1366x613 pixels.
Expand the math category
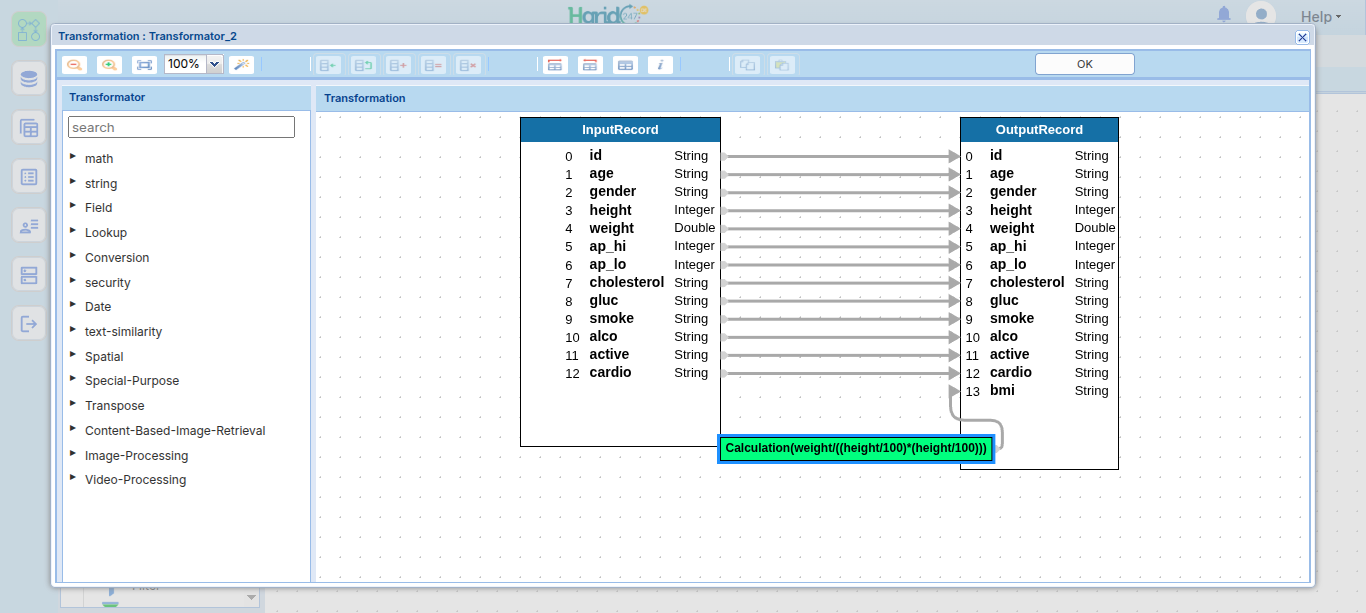point(74,157)
